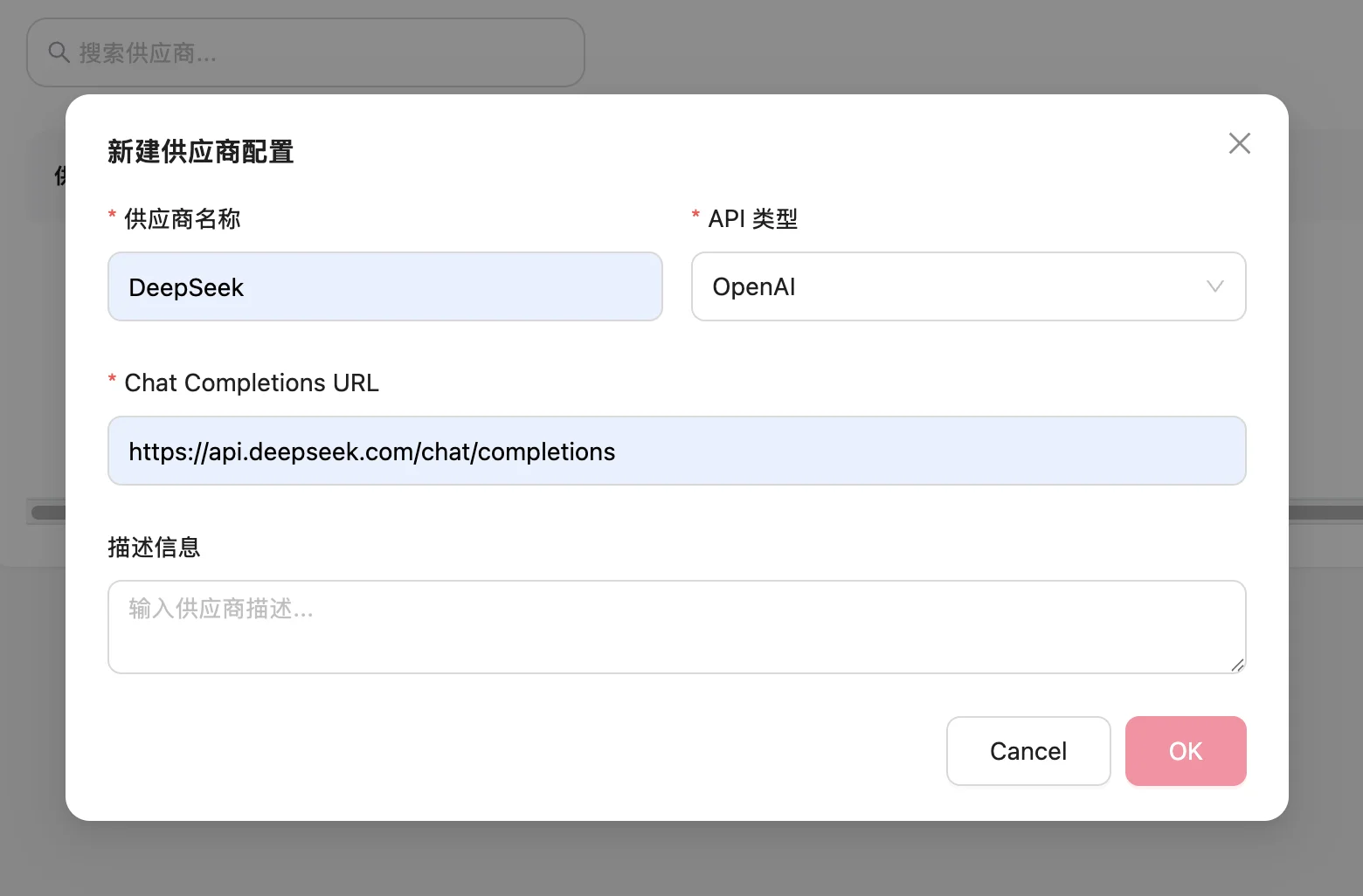Click the dimmed overlay below the dialog
Screen dimensions: 1363x896
click(681, 859)
